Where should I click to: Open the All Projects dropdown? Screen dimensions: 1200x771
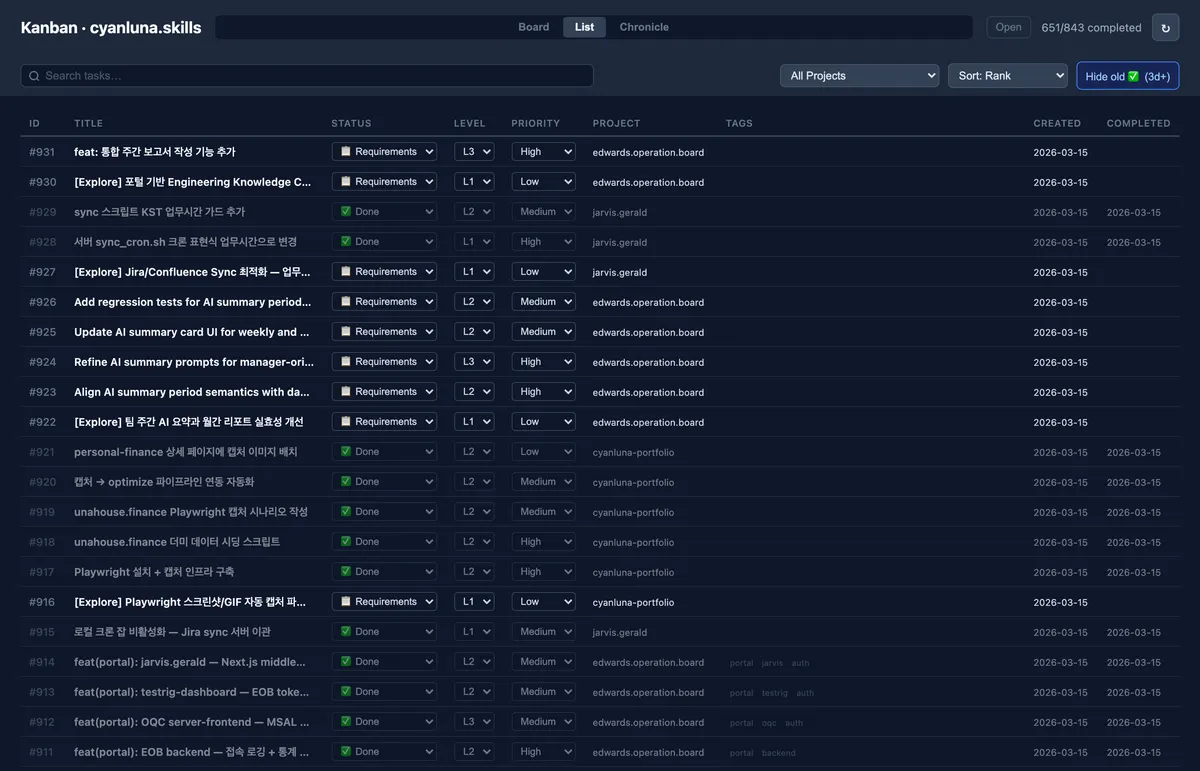(859, 76)
